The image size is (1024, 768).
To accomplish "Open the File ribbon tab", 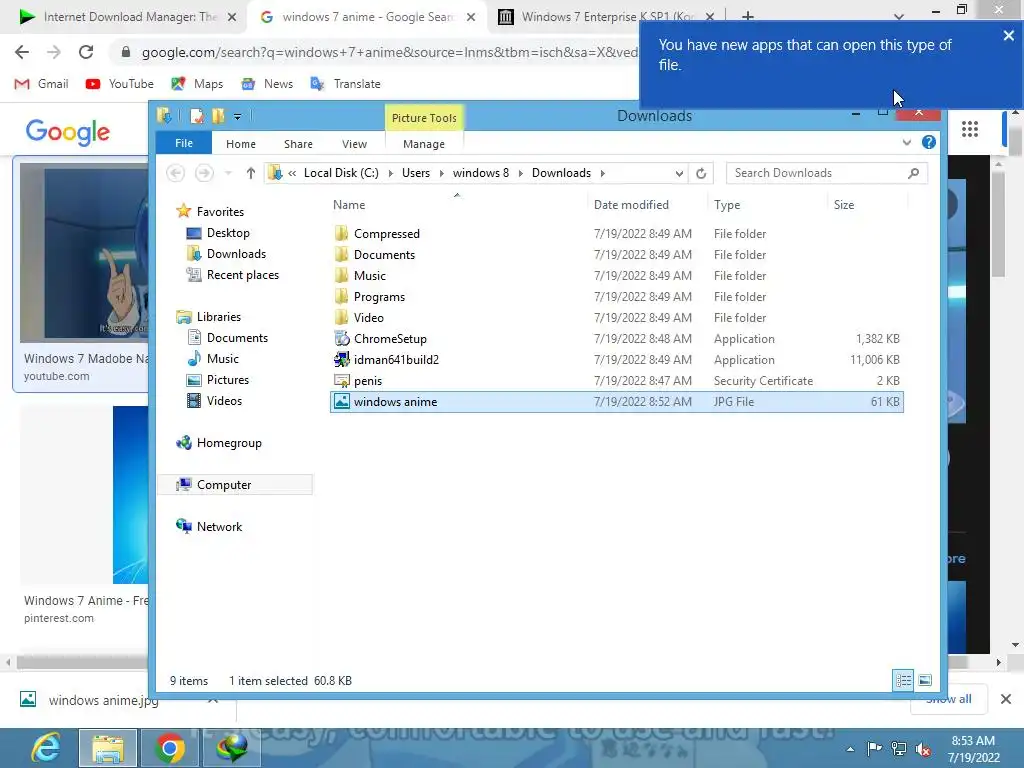I will tap(184, 143).
